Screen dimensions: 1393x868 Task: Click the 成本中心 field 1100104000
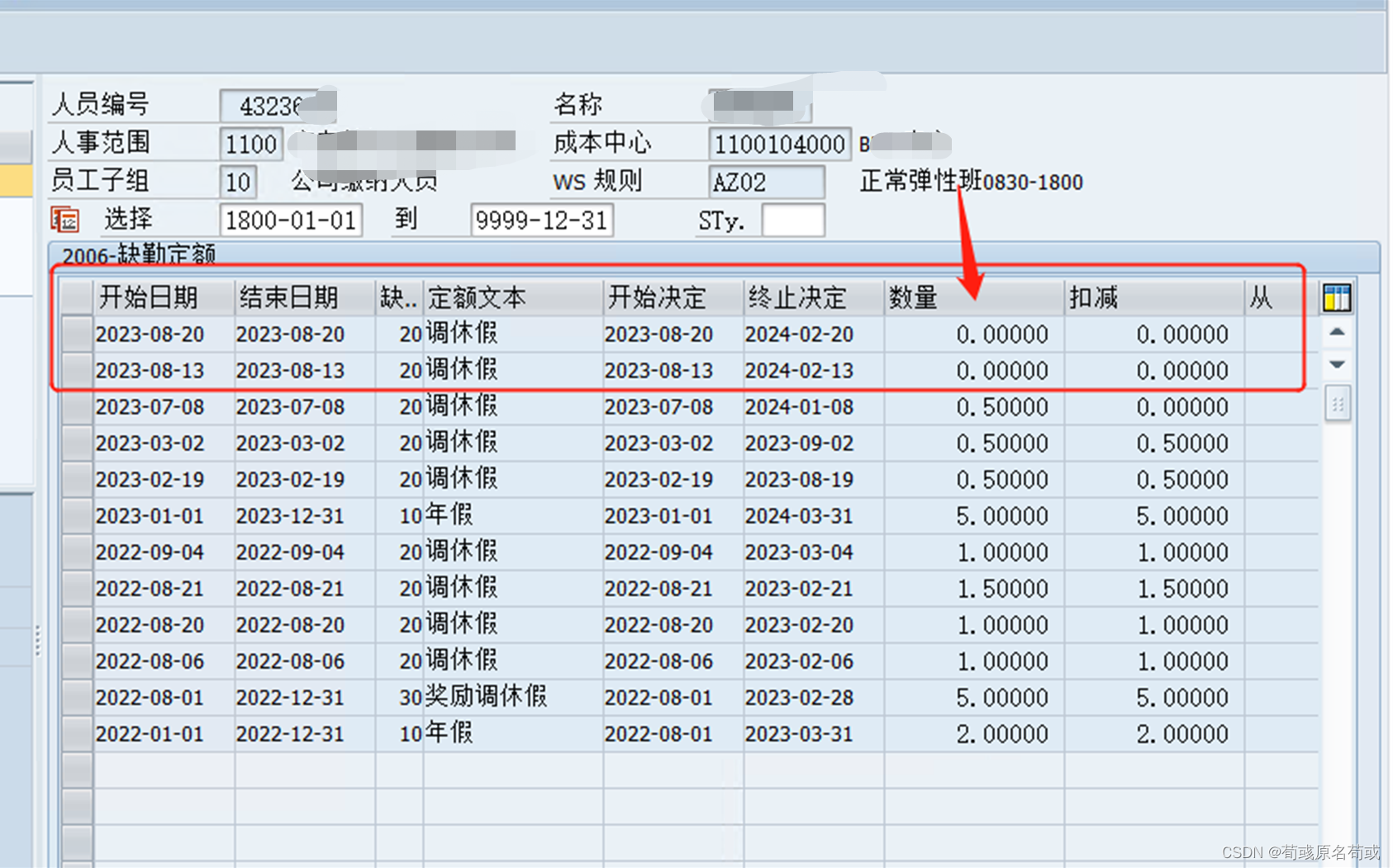tap(779, 144)
